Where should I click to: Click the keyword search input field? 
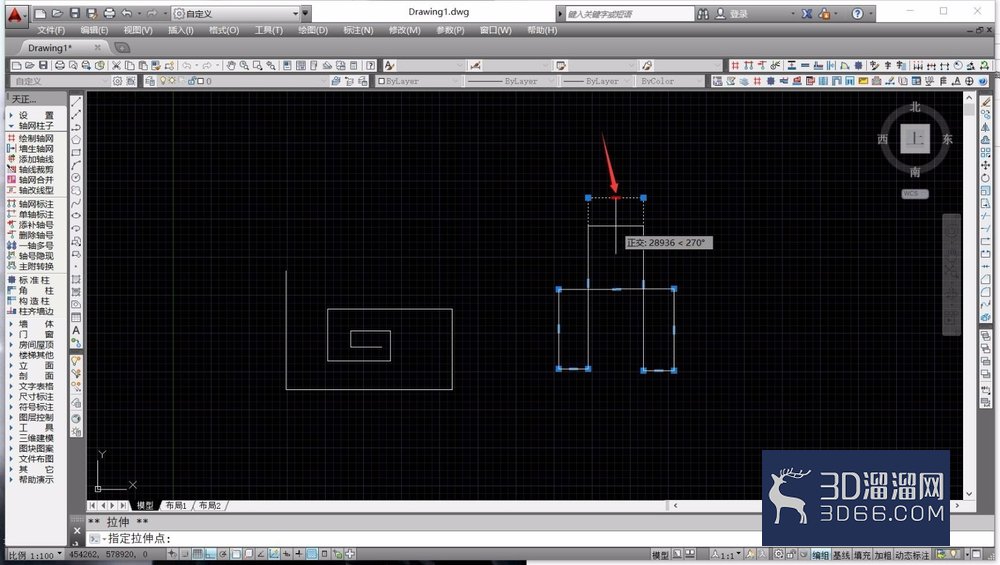(x=629, y=13)
